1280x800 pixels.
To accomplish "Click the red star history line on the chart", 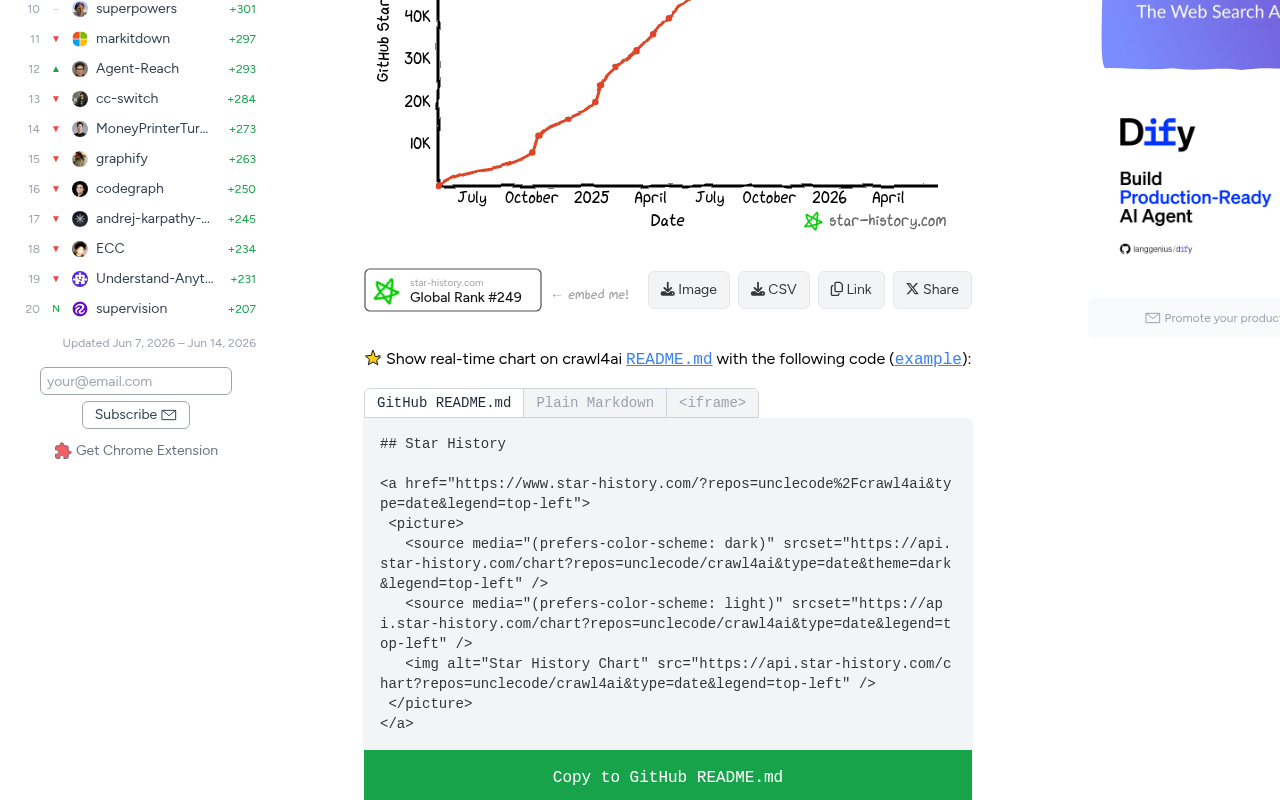I will click(x=566, y=120).
